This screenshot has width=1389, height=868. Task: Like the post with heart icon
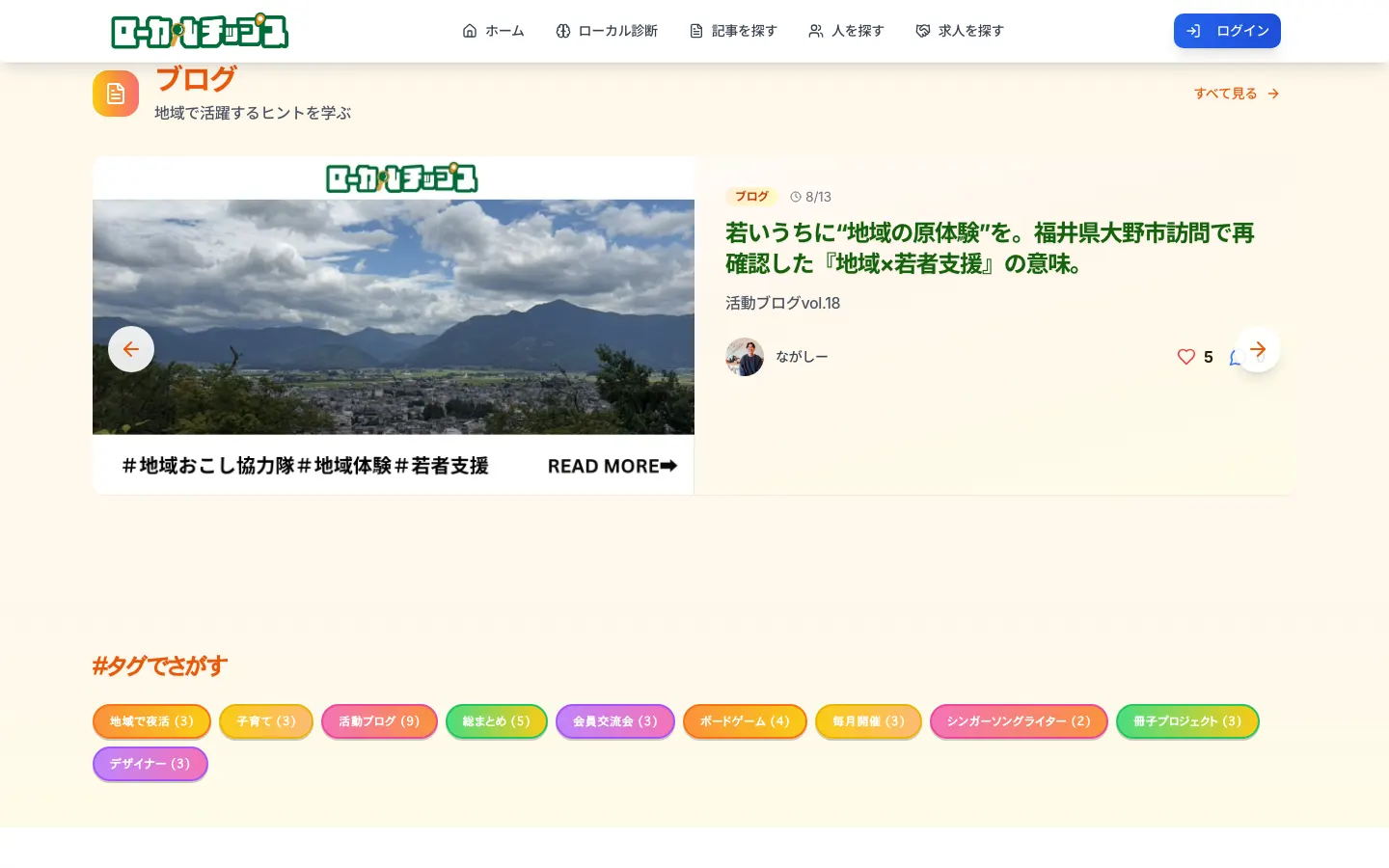point(1186,357)
